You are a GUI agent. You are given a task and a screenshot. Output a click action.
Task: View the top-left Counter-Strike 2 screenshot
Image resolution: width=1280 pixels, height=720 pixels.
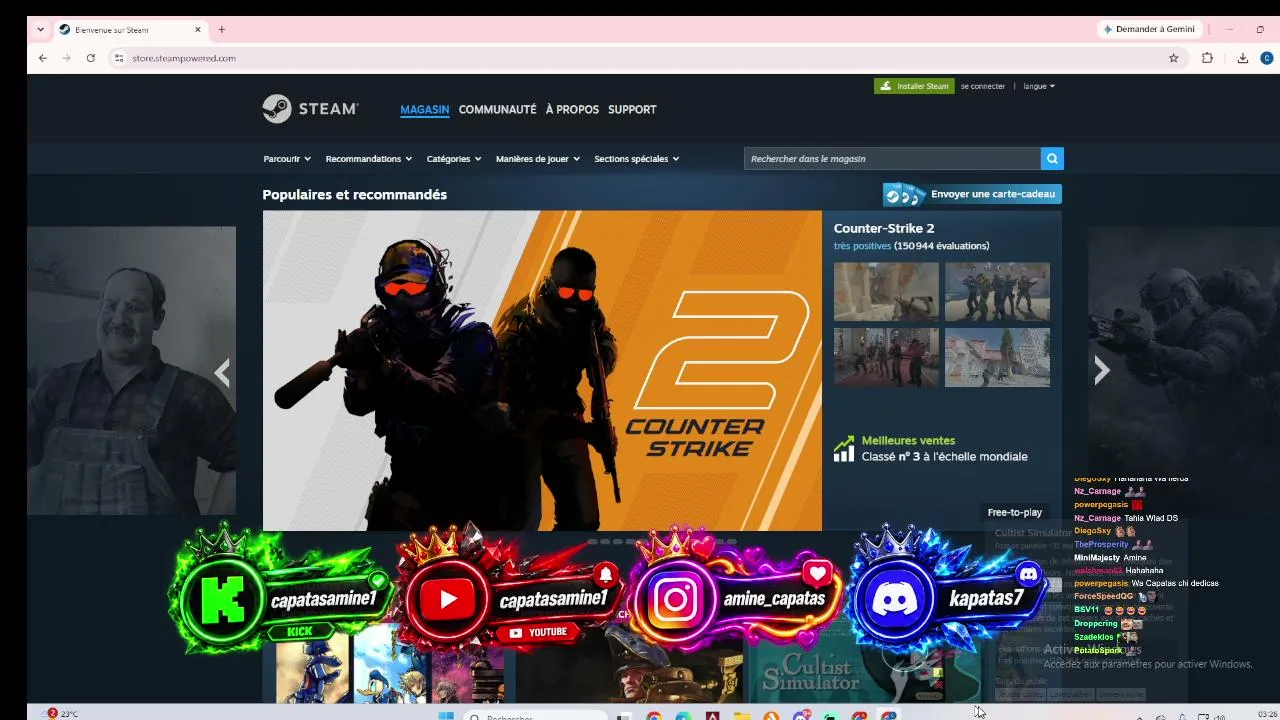[886, 292]
